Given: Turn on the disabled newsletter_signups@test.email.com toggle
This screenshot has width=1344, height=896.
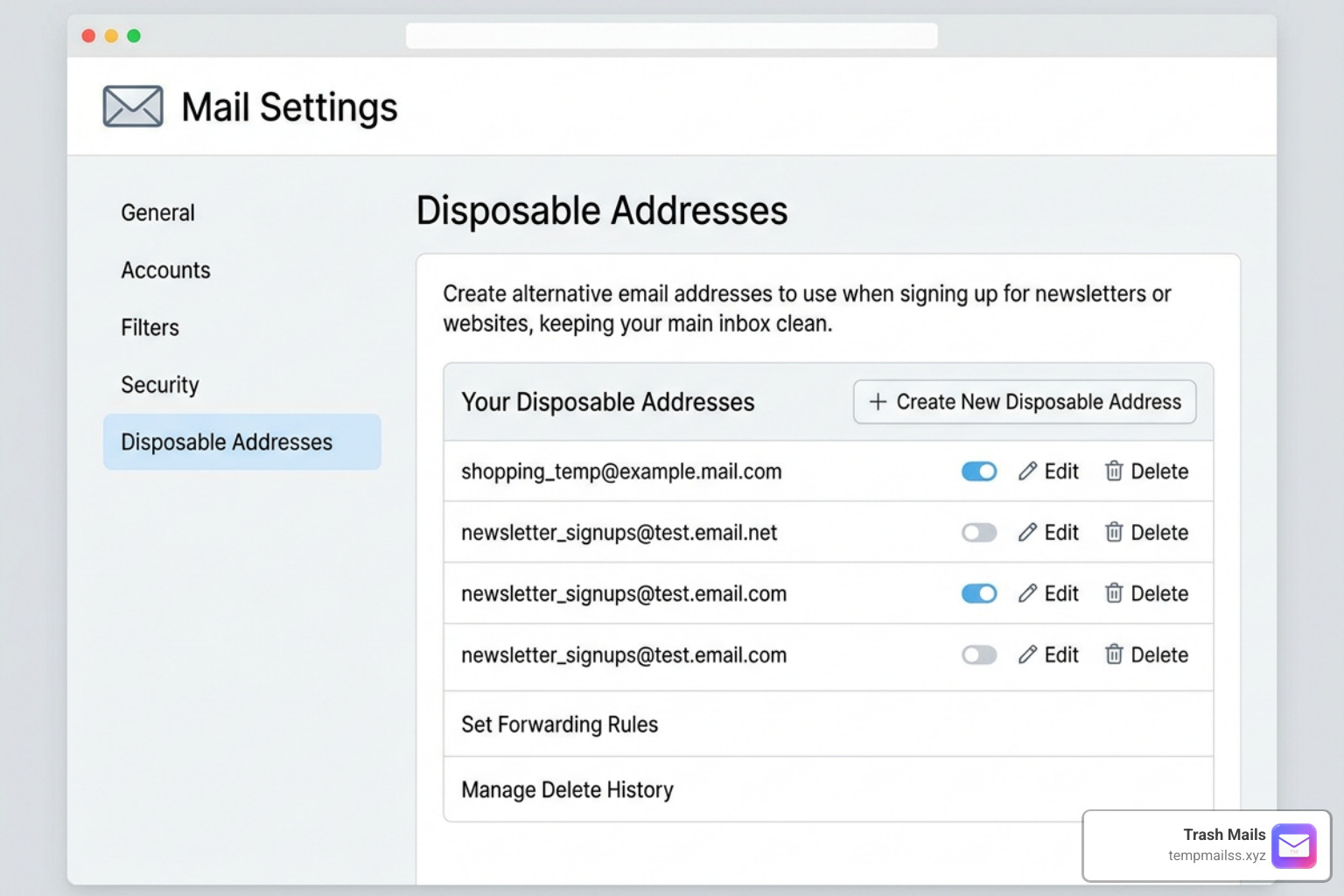Looking at the screenshot, I should [x=979, y=655].
